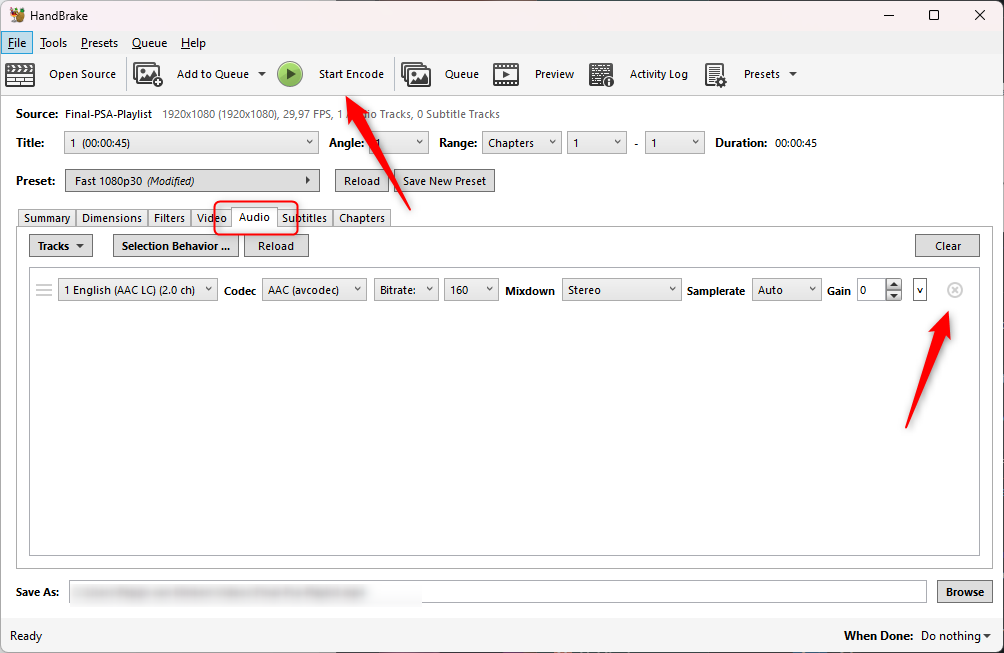Remove the audio track with X icon
This screenshot has height=653, width=1004.
(954, 290)
